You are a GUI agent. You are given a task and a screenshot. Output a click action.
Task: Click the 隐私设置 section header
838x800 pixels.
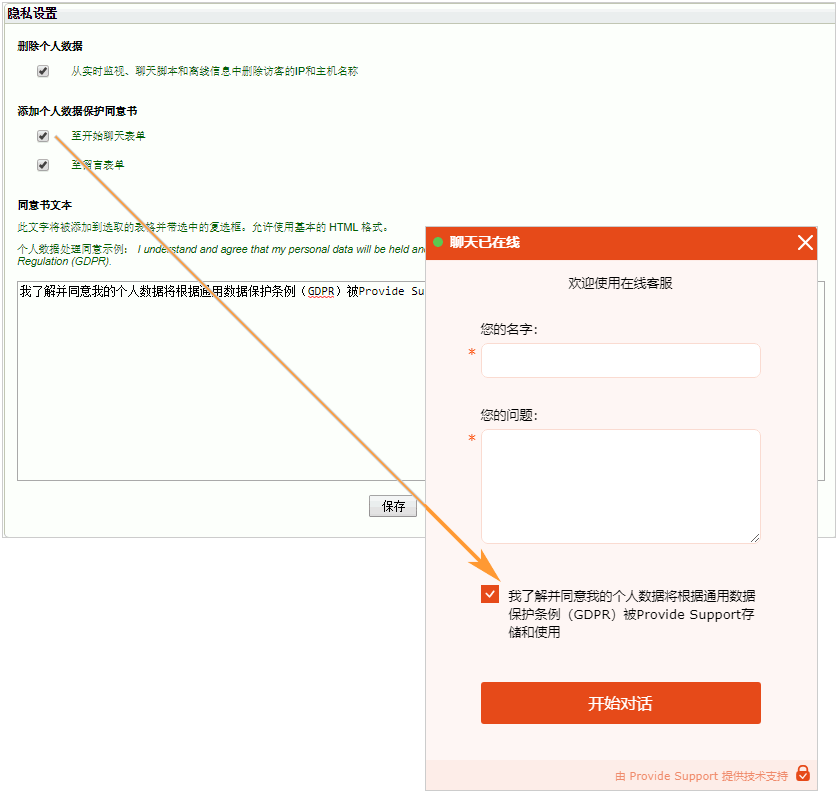point(32,13)
